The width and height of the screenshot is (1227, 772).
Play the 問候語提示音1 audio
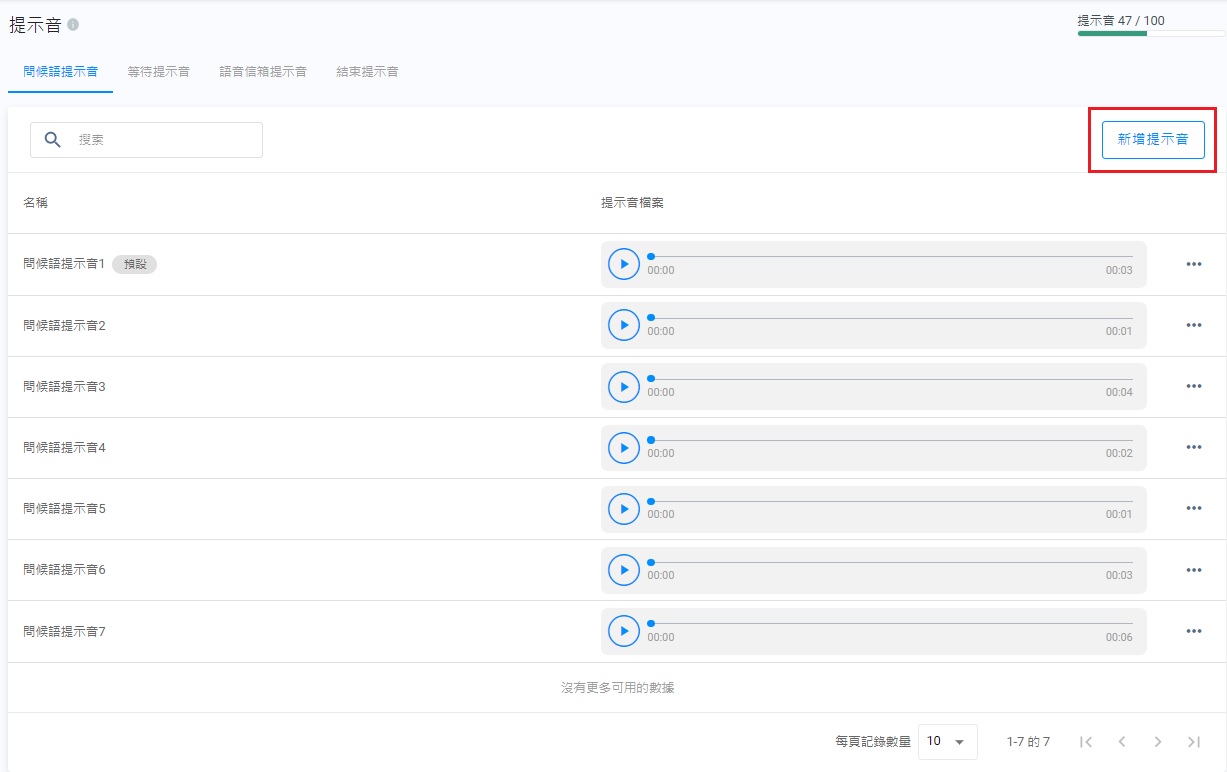[x=623, y=263]
